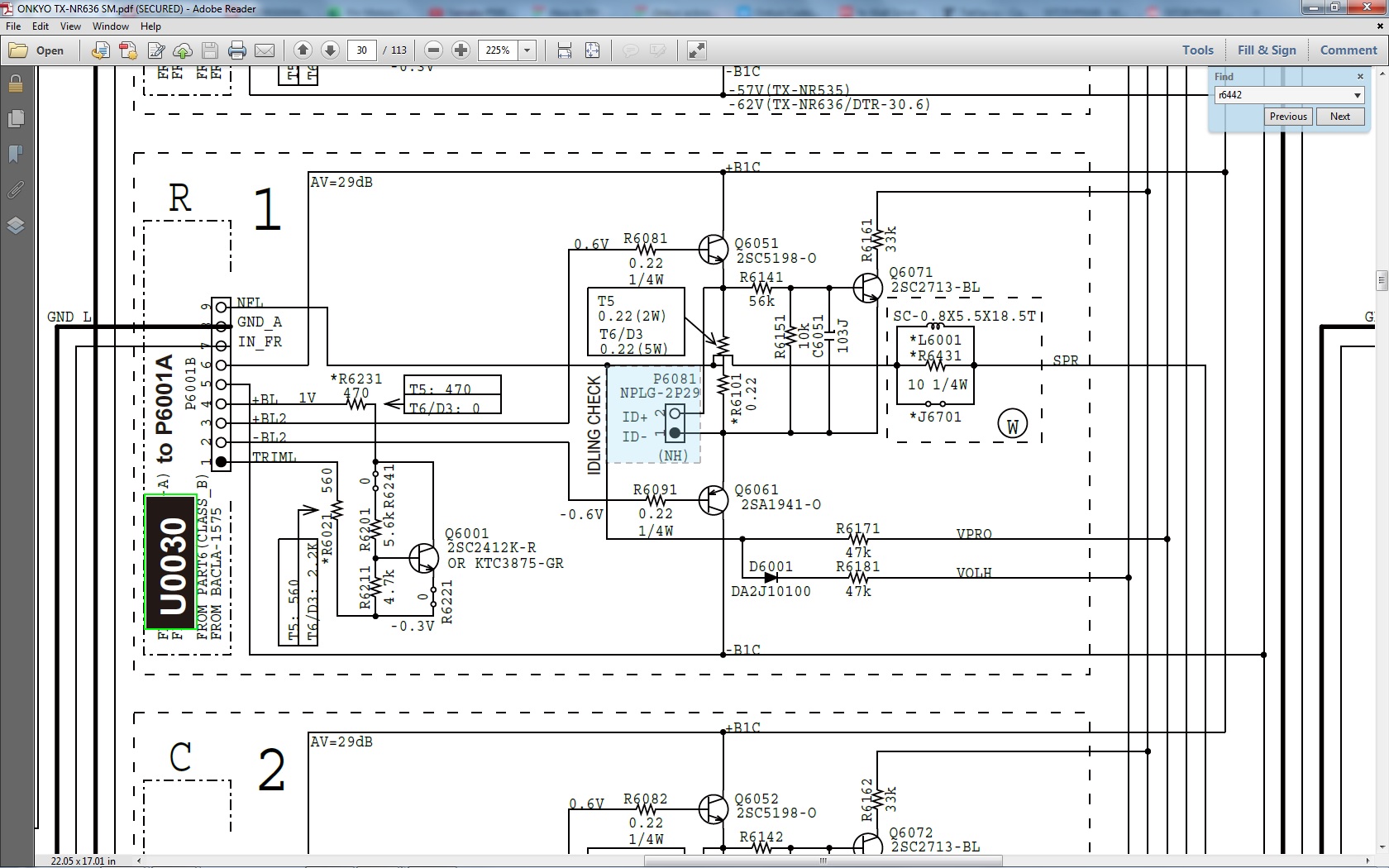The image size is (1389, 868).
Task: Click the page number input field
Action: [x=361, y=50]
